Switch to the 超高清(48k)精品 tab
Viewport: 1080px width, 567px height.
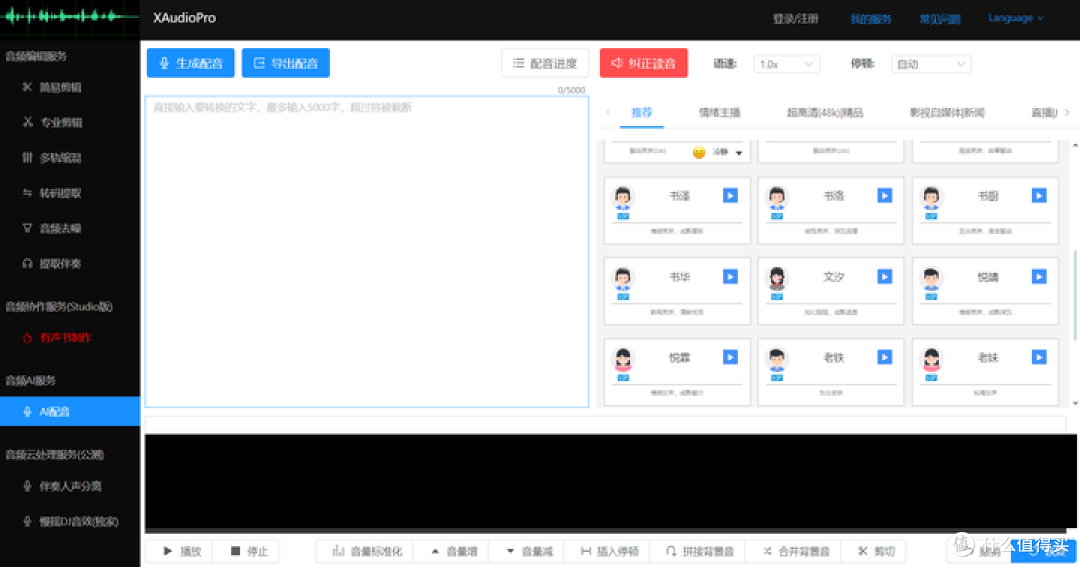point(824,112)
